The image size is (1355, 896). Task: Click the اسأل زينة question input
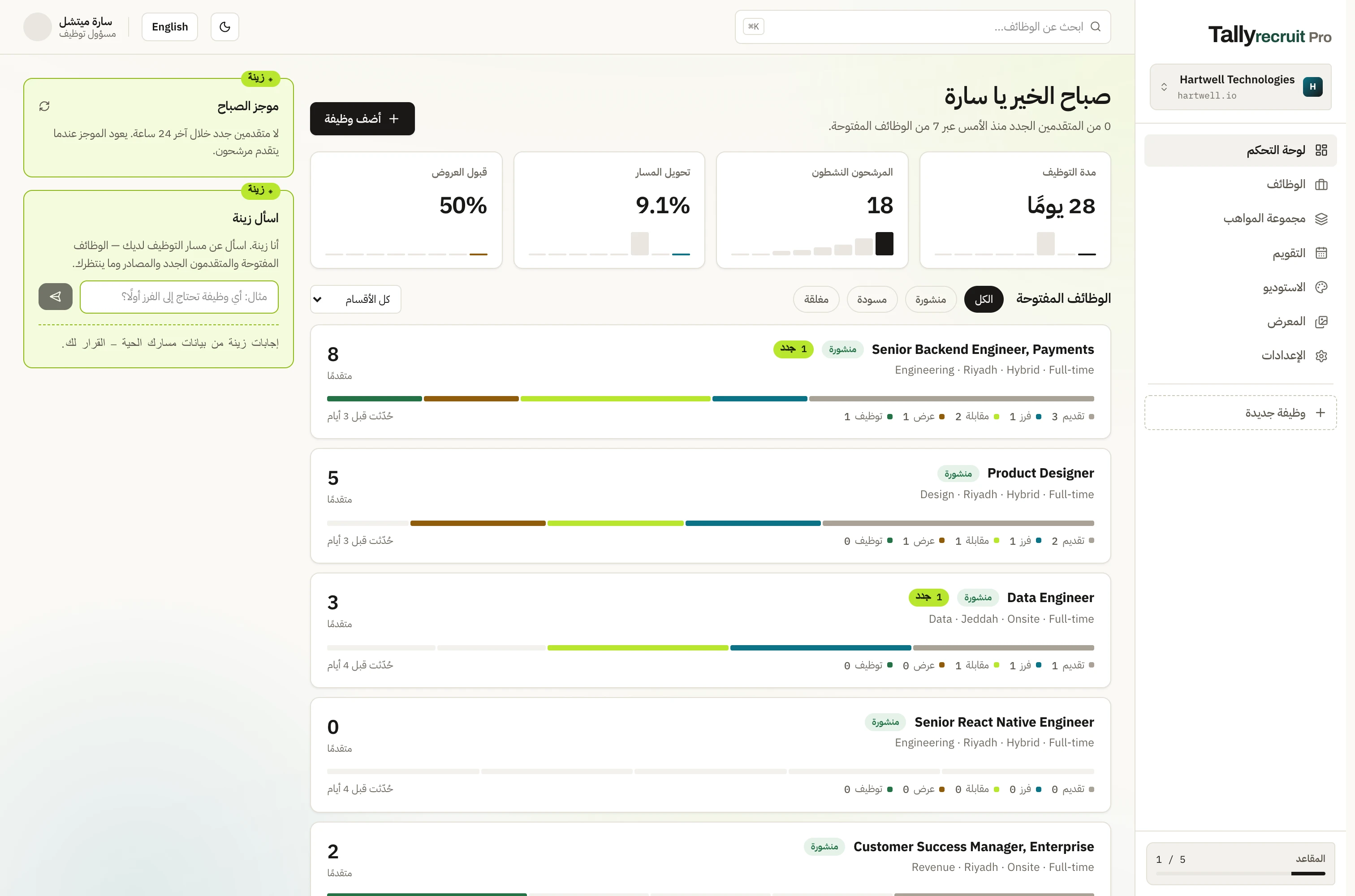point(179,297)
